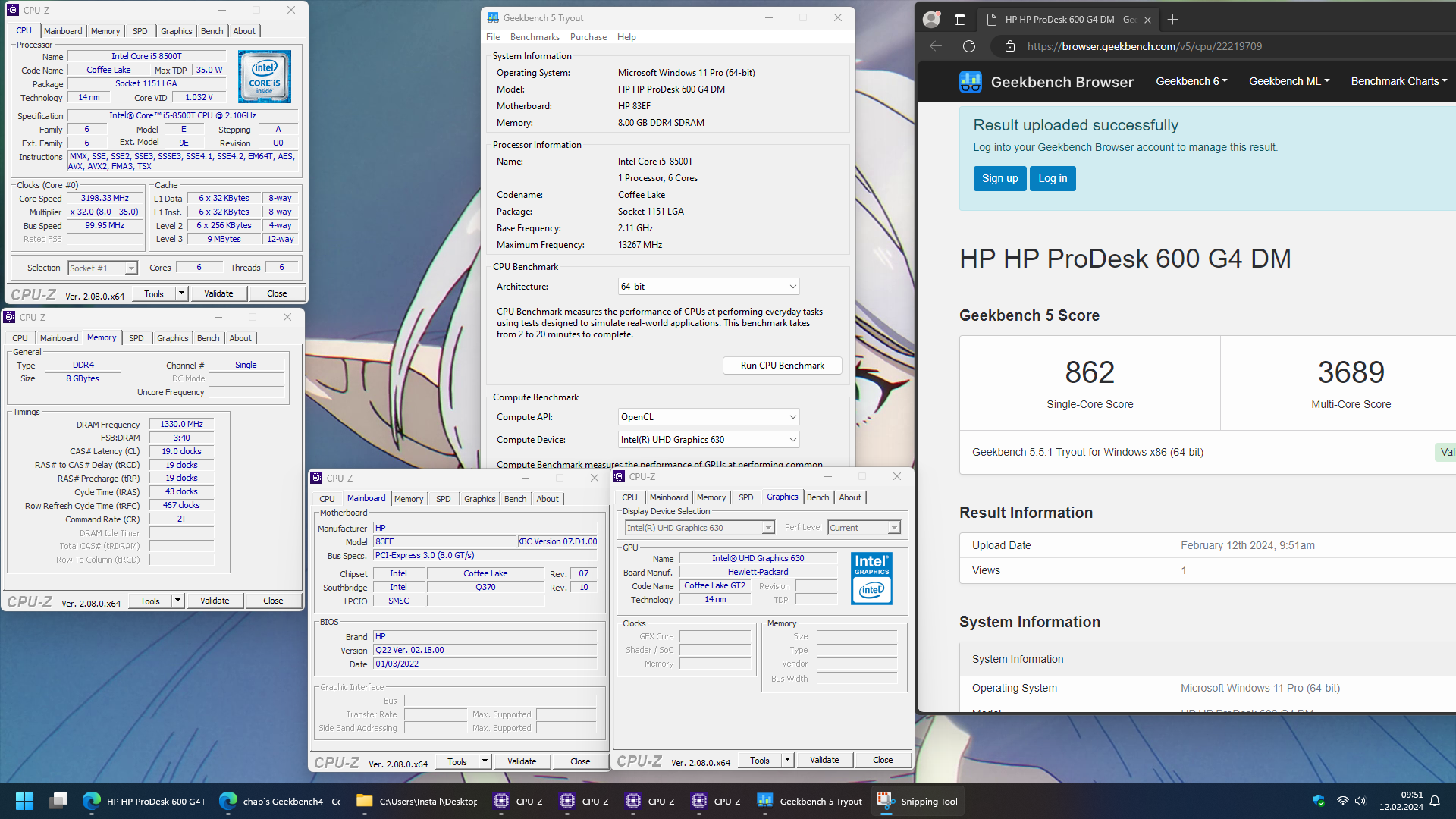Click the Intel Graphics logo in CPU-Z

click(x=871, y=579)
